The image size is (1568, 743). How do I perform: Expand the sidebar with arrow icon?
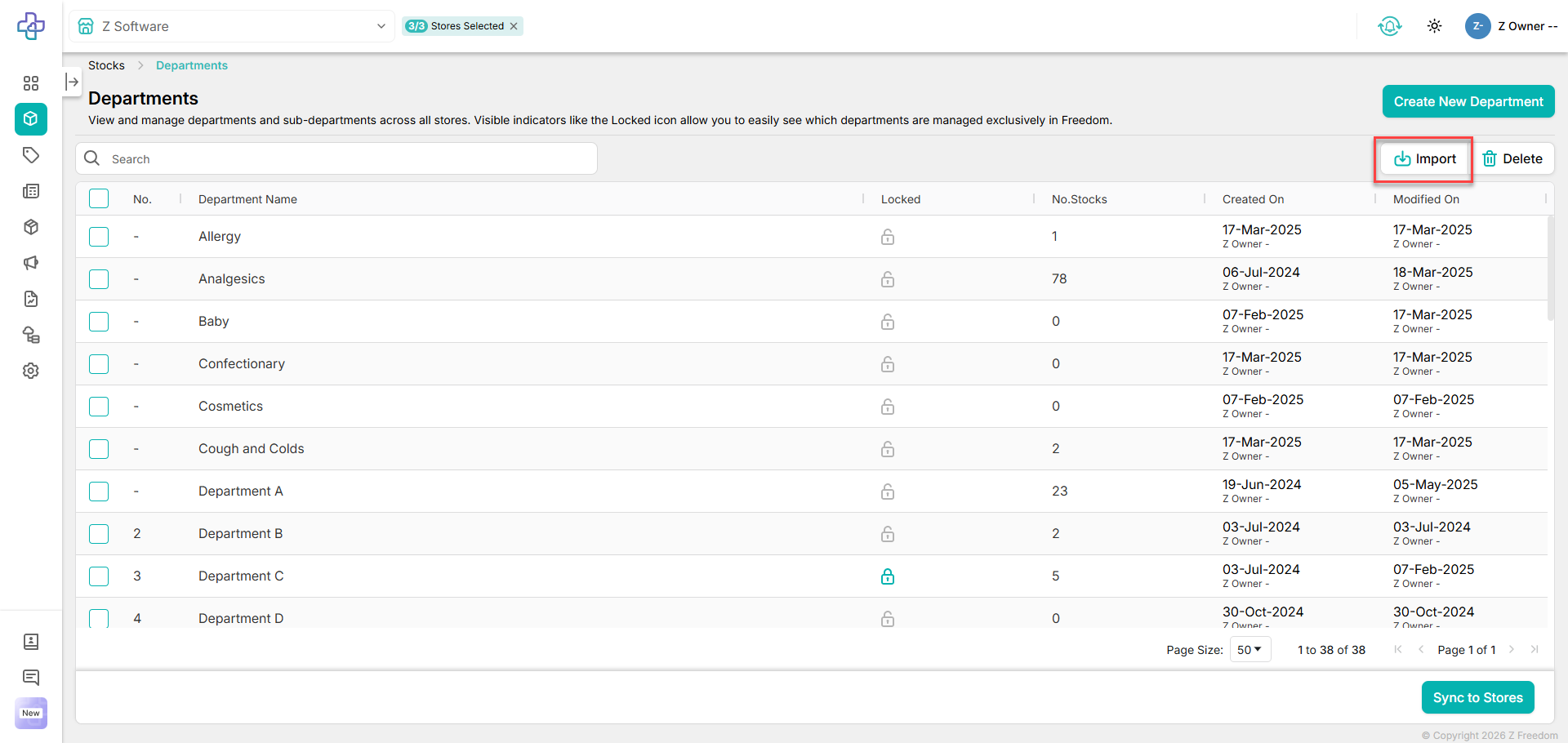pyautogui.click(x=72, y=82)
